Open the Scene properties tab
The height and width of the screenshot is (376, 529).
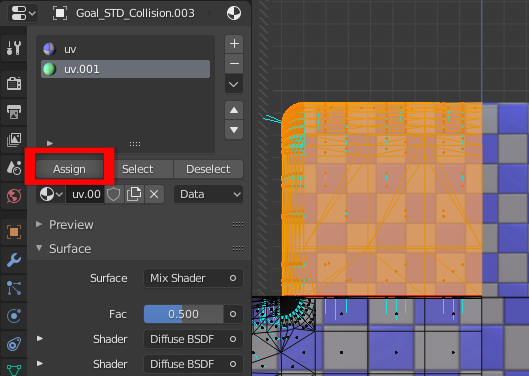click(14, 167)
